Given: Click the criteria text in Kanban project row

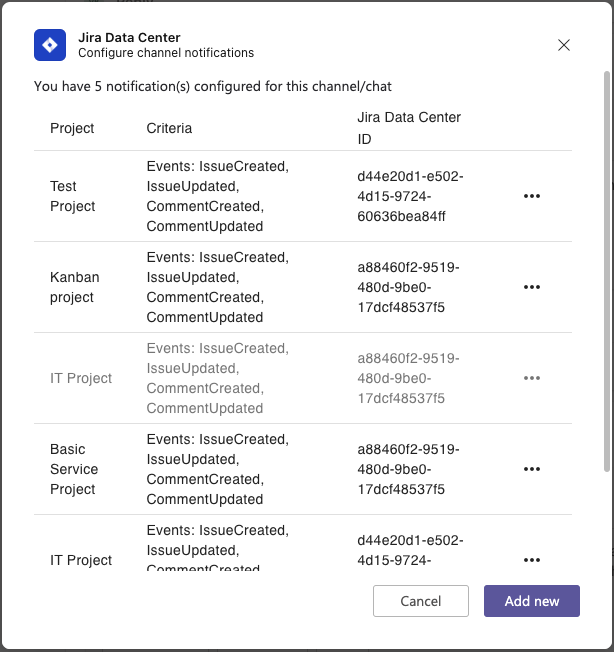Looking at the screenshot, I should pos(217,287).
